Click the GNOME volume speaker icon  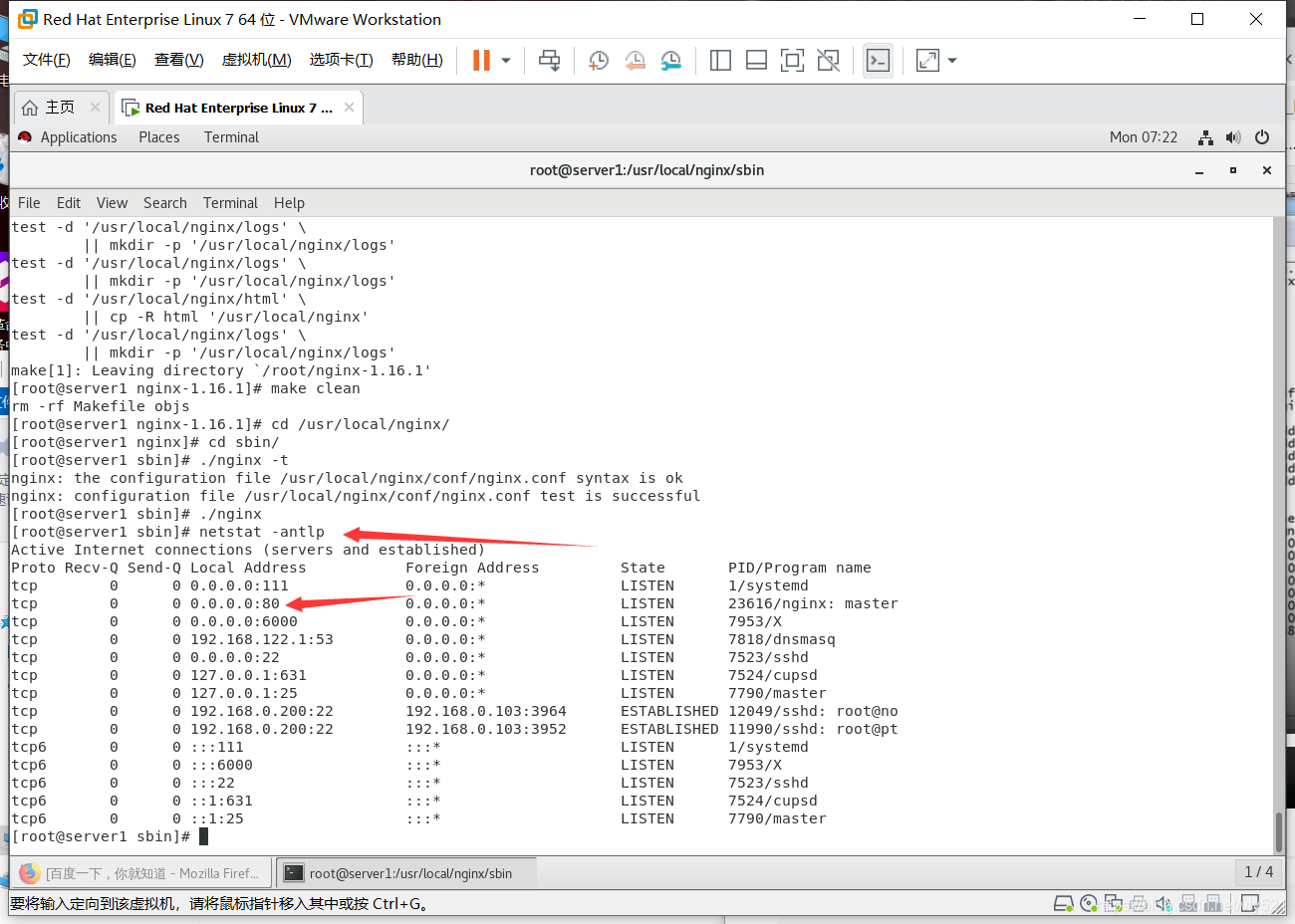(x=1233, y=137)
